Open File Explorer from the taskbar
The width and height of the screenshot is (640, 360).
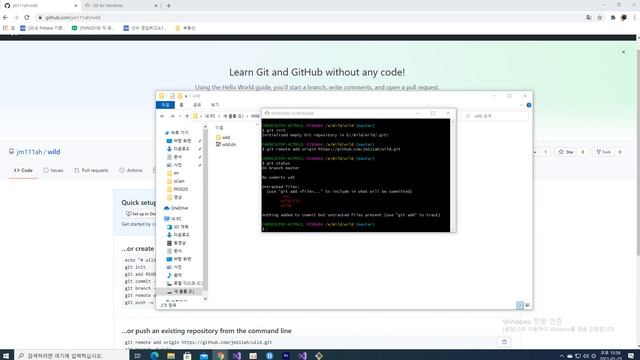click(171, 356)
